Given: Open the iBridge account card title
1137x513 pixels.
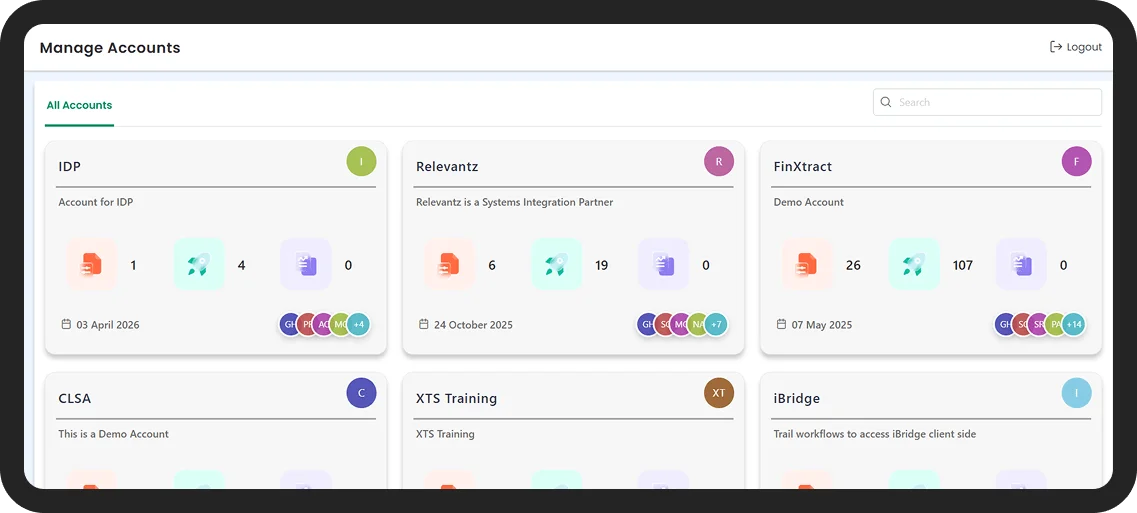Looking at the screenshot, I should (797, 398).
